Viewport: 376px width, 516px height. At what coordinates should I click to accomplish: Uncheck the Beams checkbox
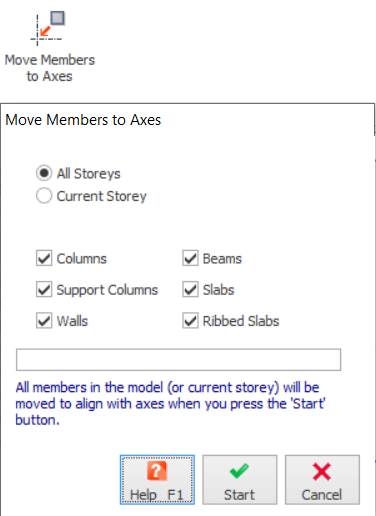[190, 258]
